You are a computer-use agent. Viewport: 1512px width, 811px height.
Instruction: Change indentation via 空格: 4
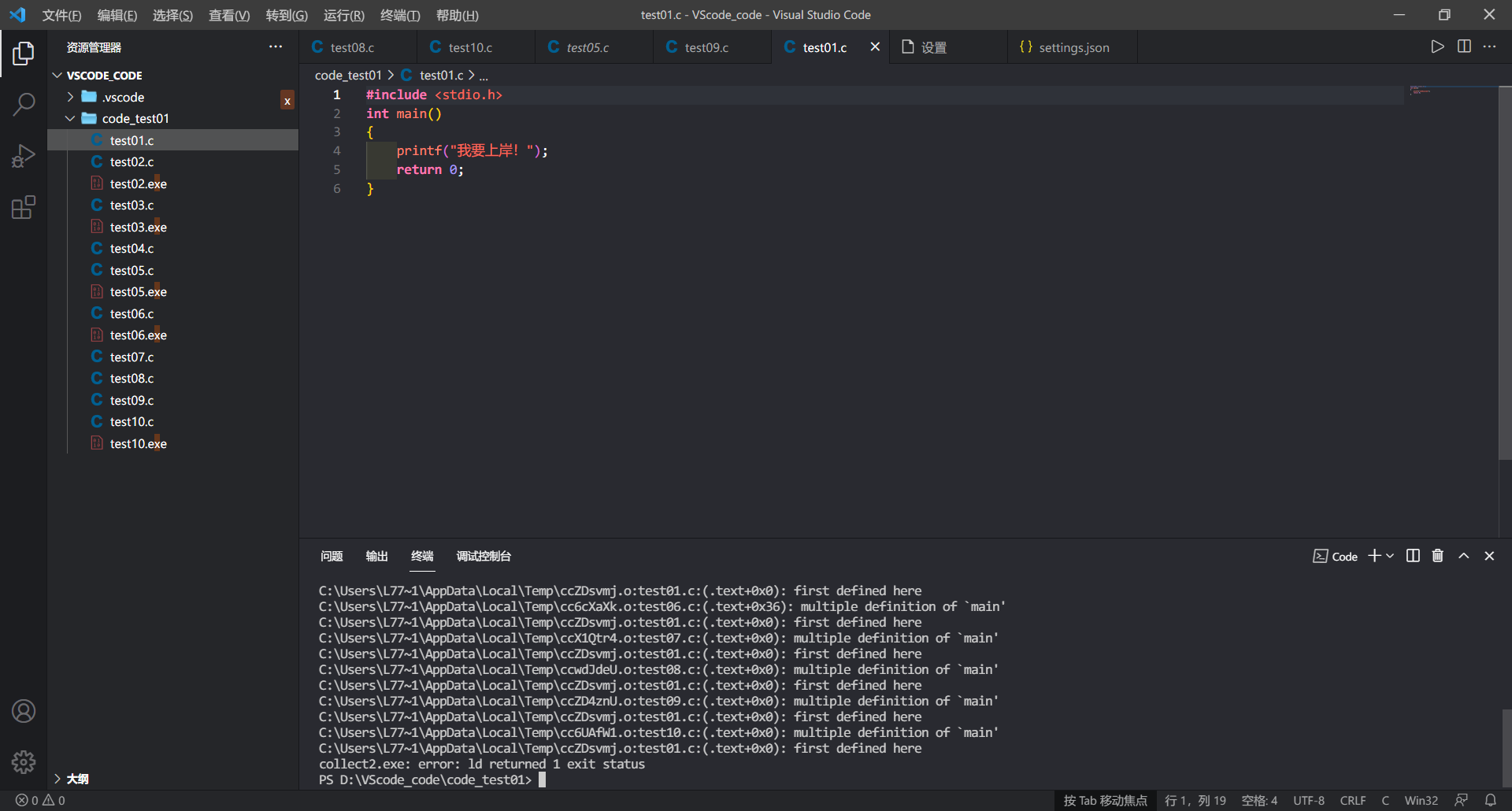[1259, 800]
